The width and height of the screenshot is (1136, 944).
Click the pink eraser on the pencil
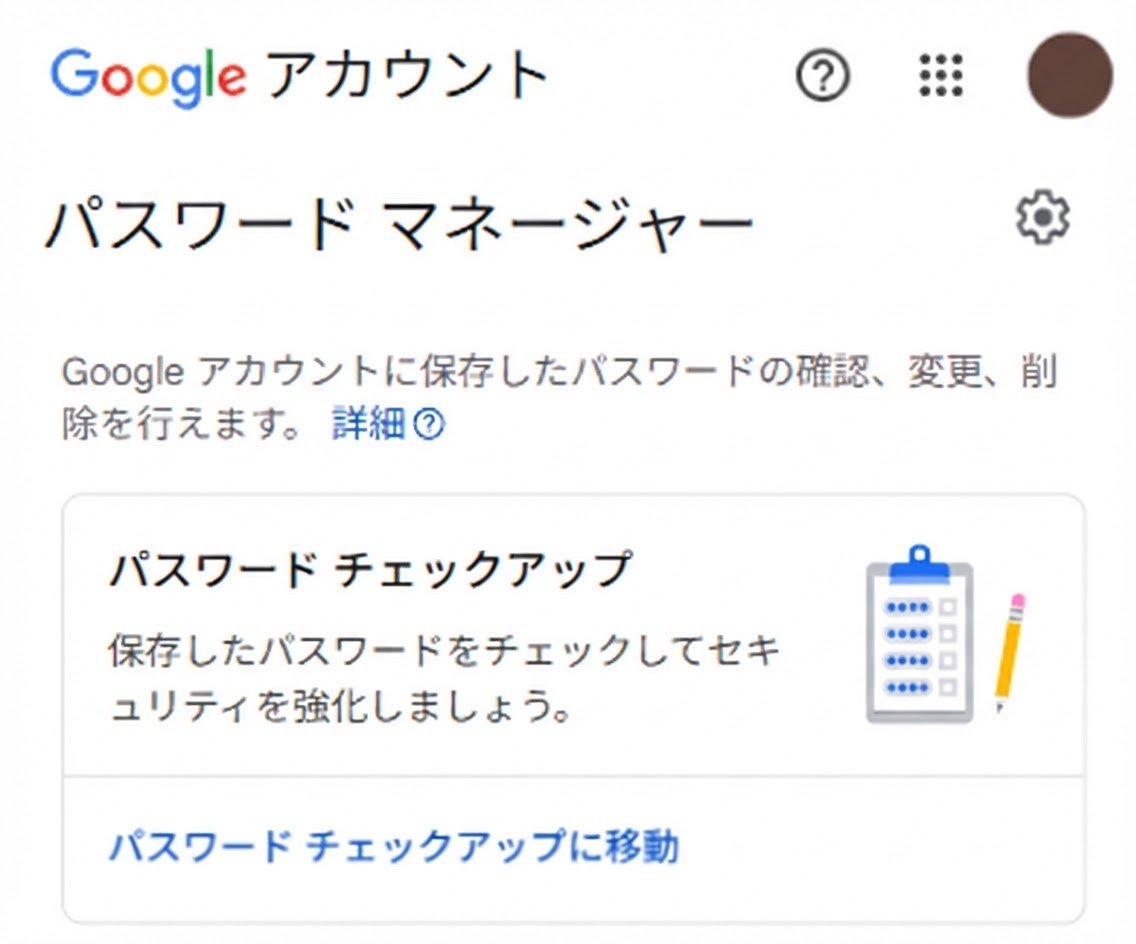point(1019,601)
